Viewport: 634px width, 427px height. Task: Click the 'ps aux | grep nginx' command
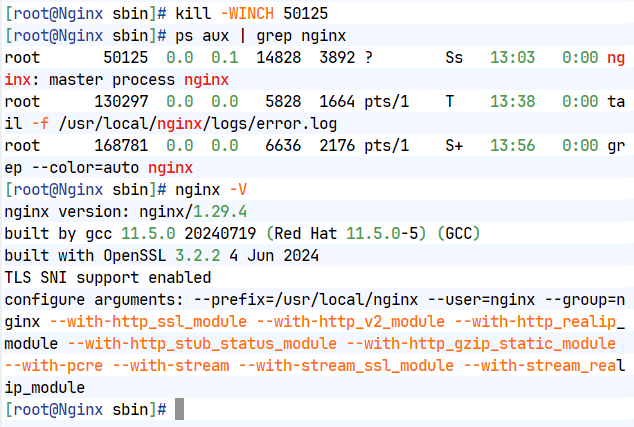click(260, 36)
